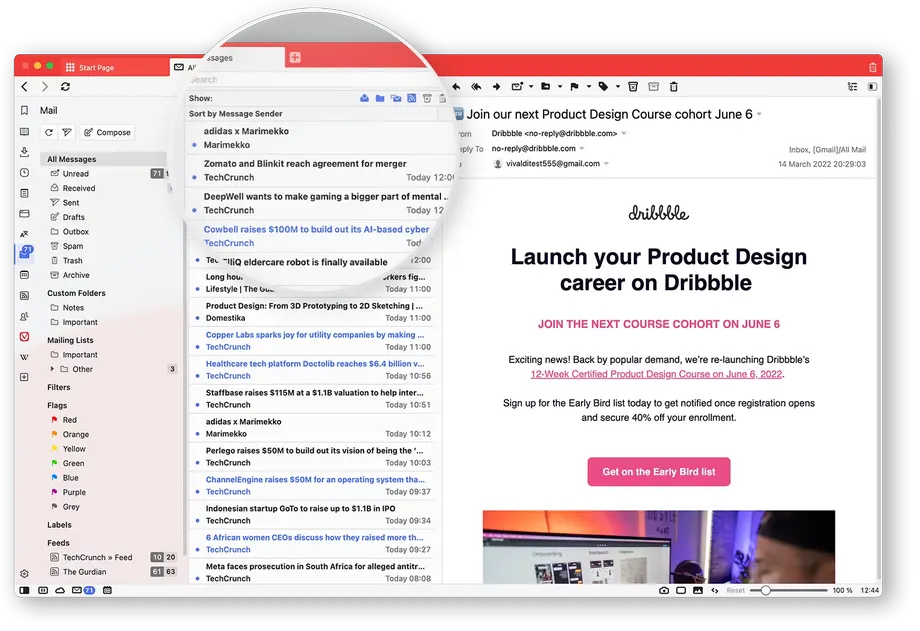Open the Contacts panel icon

coord(24,316)
